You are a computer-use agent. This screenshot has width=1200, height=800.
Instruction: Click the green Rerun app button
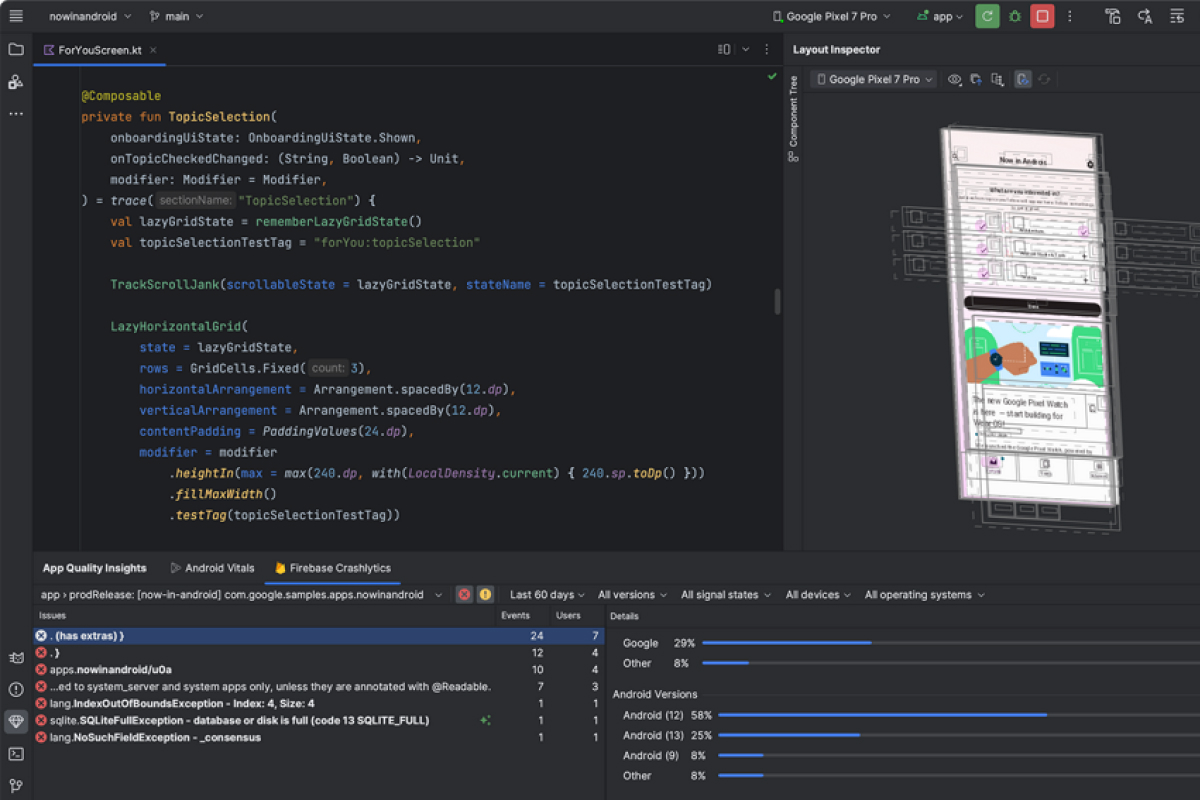click(x=987, y=16)
